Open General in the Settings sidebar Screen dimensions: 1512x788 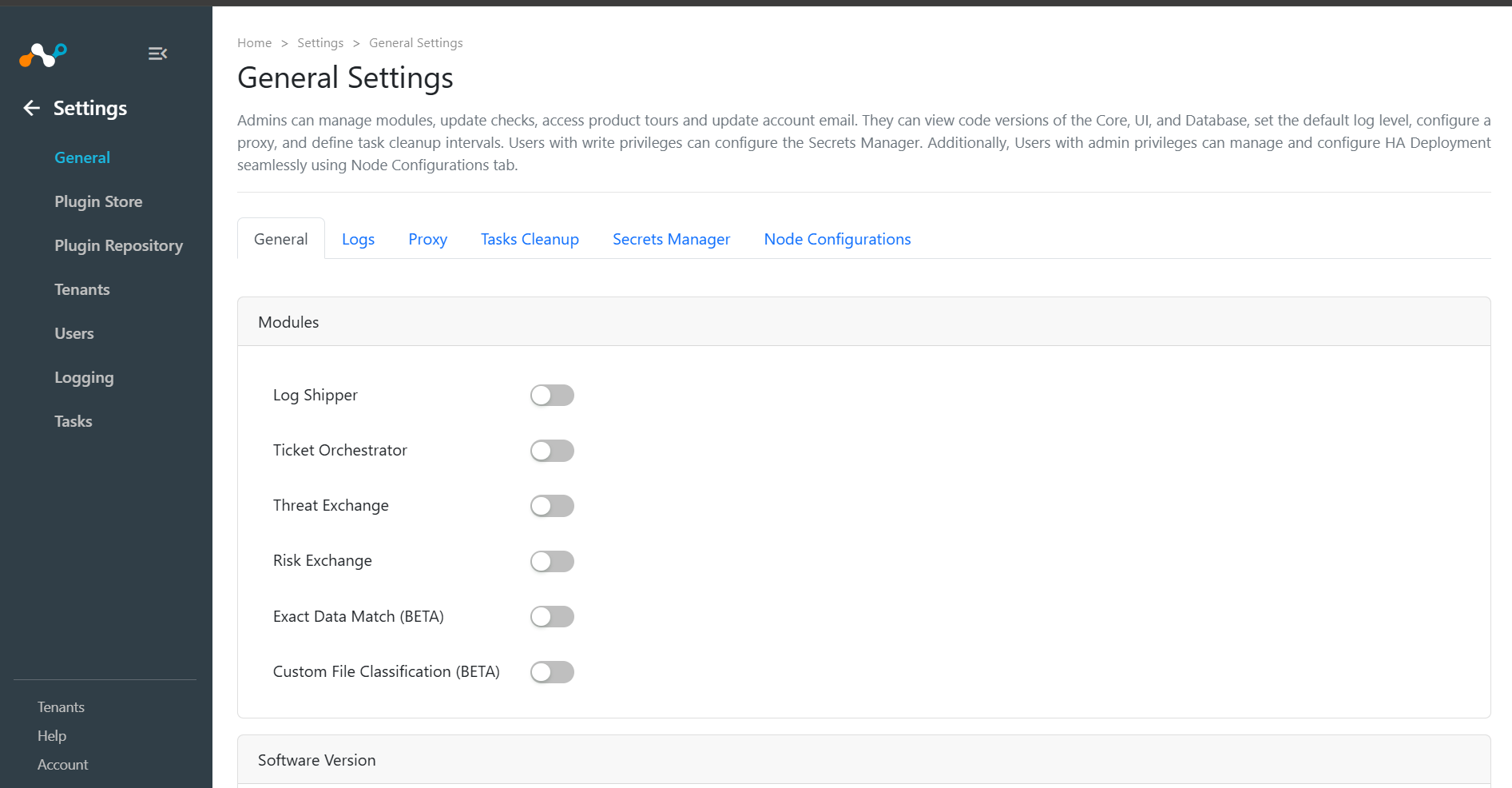pyautogui.click(x=82, y=157)
